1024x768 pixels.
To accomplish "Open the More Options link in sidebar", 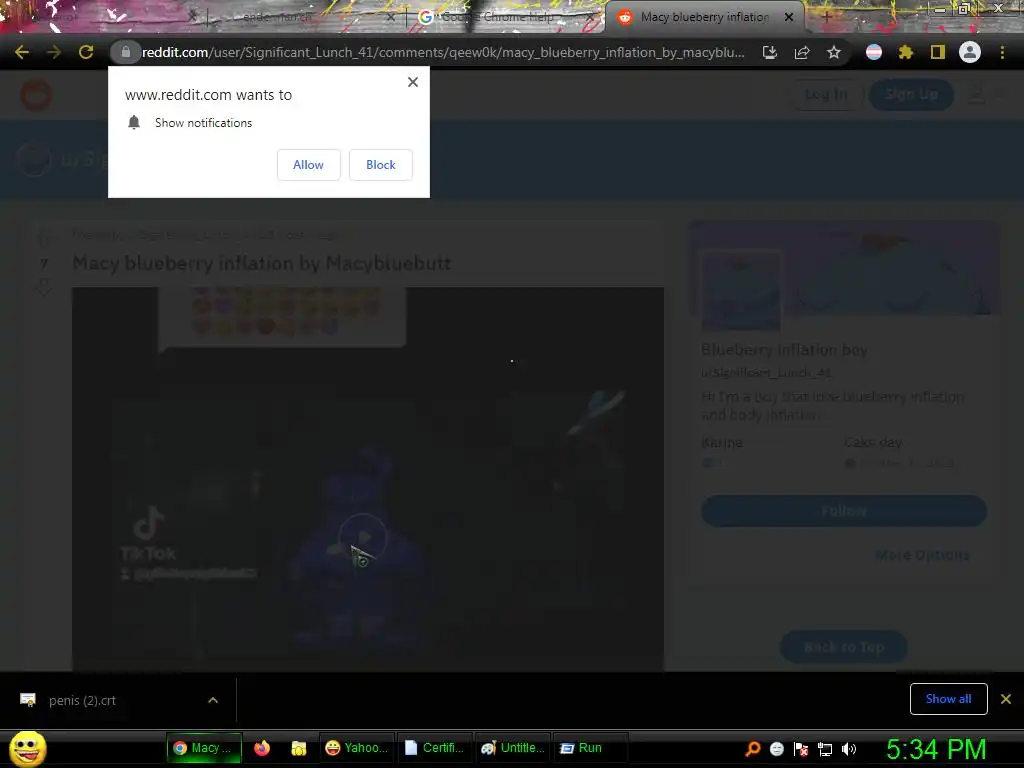I will click(x=922, y=555).
